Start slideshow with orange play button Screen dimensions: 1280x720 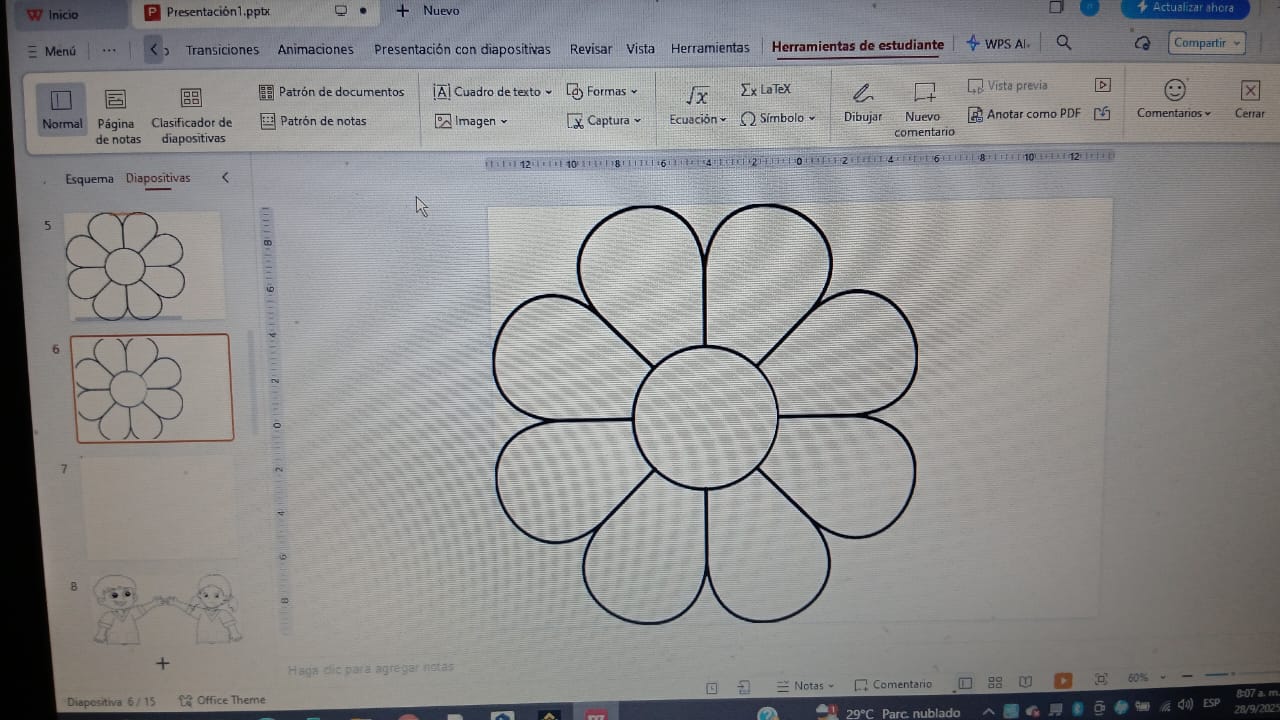point(1063,681)
